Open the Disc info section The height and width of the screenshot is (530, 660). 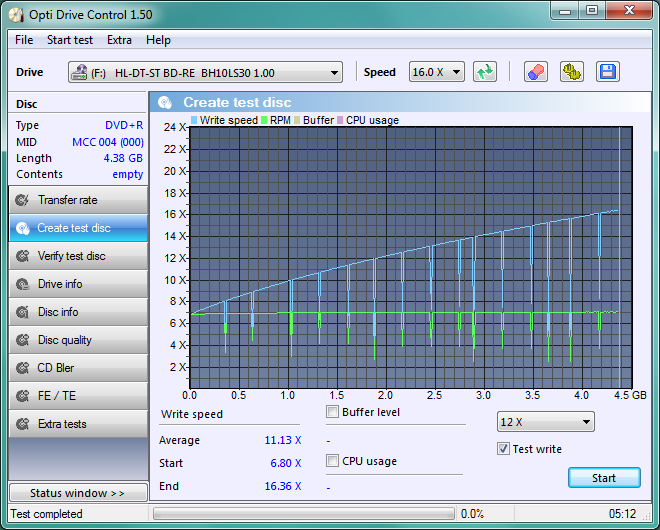(78, 312)
